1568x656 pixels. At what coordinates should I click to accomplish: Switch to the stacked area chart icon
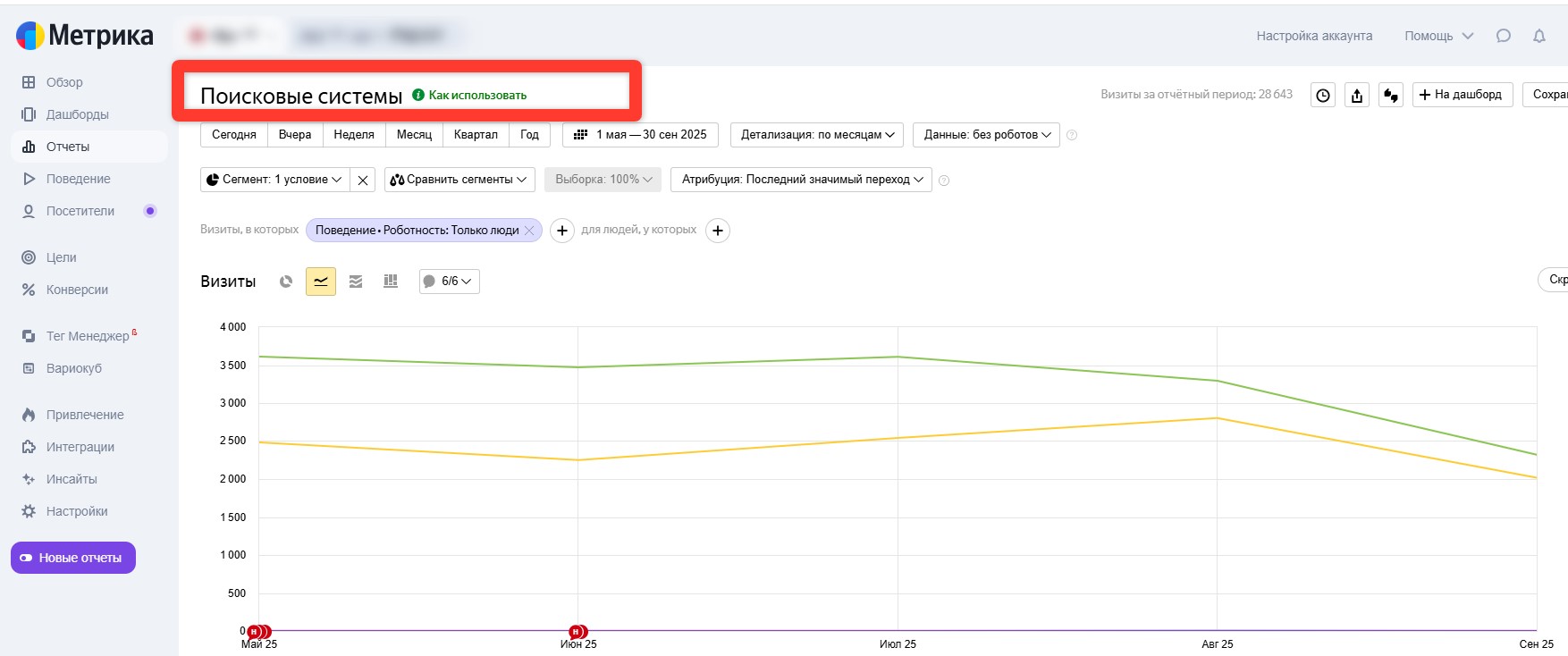click(x=356, y=282)
